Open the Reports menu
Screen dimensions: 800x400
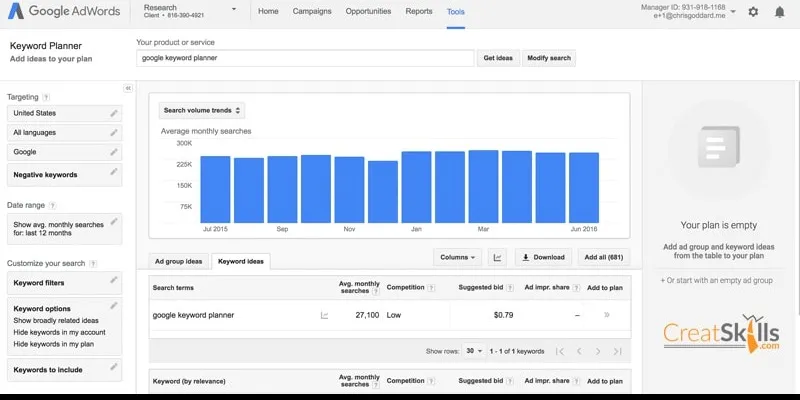419,11
